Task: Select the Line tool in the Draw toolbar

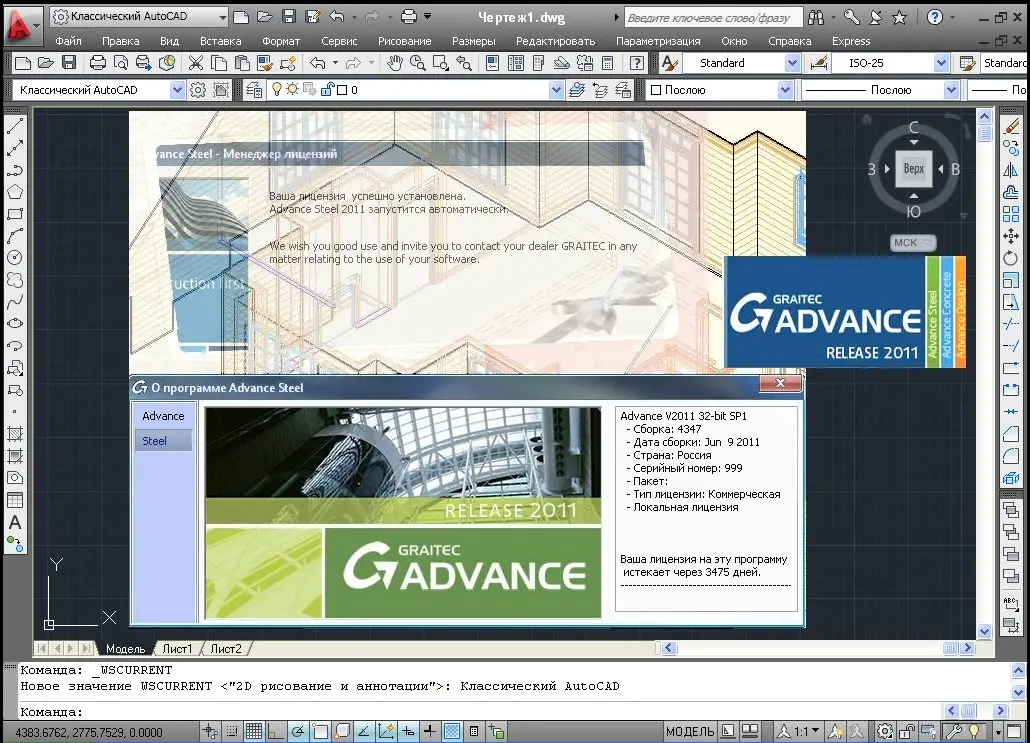Action: [14, 126]
